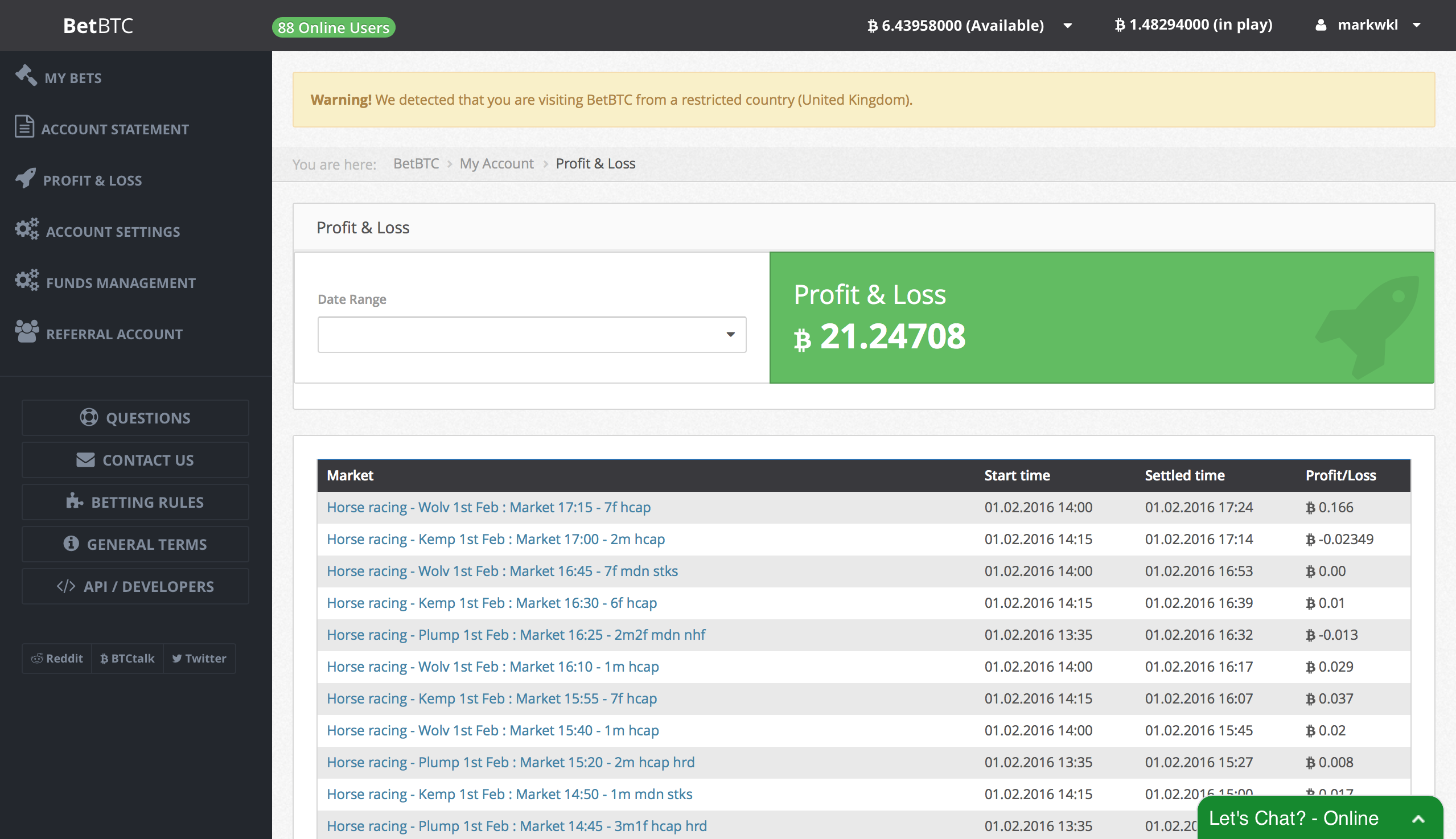This screenshot has height=839, width=1456.
Task: Click the Bitcoin symbol before in-play balance
Action: tap(1120, 25)
